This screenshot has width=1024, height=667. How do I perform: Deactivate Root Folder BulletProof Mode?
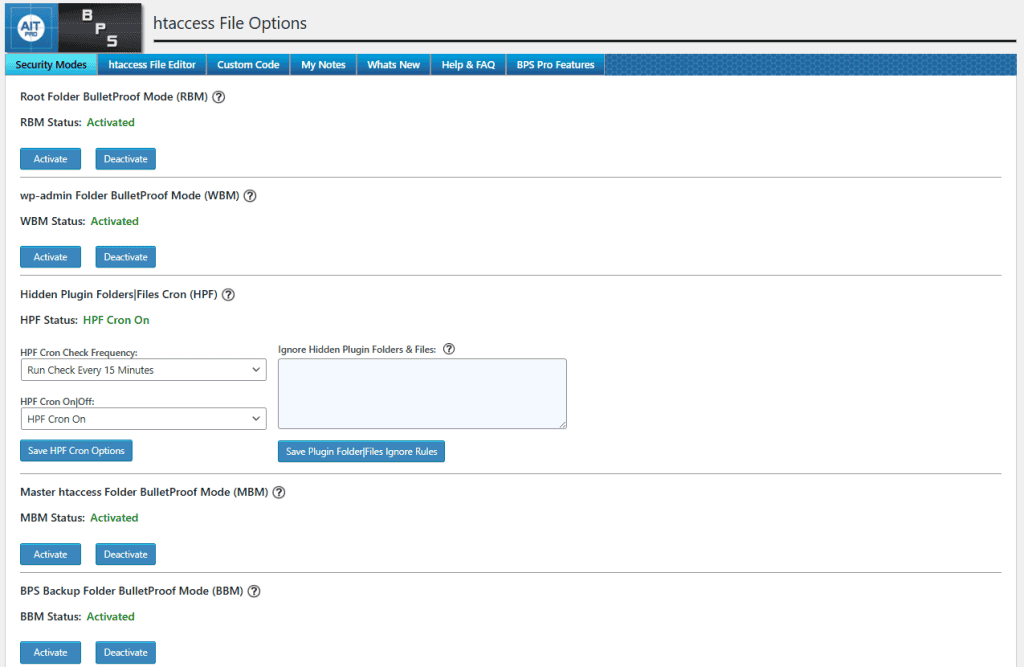125,159
